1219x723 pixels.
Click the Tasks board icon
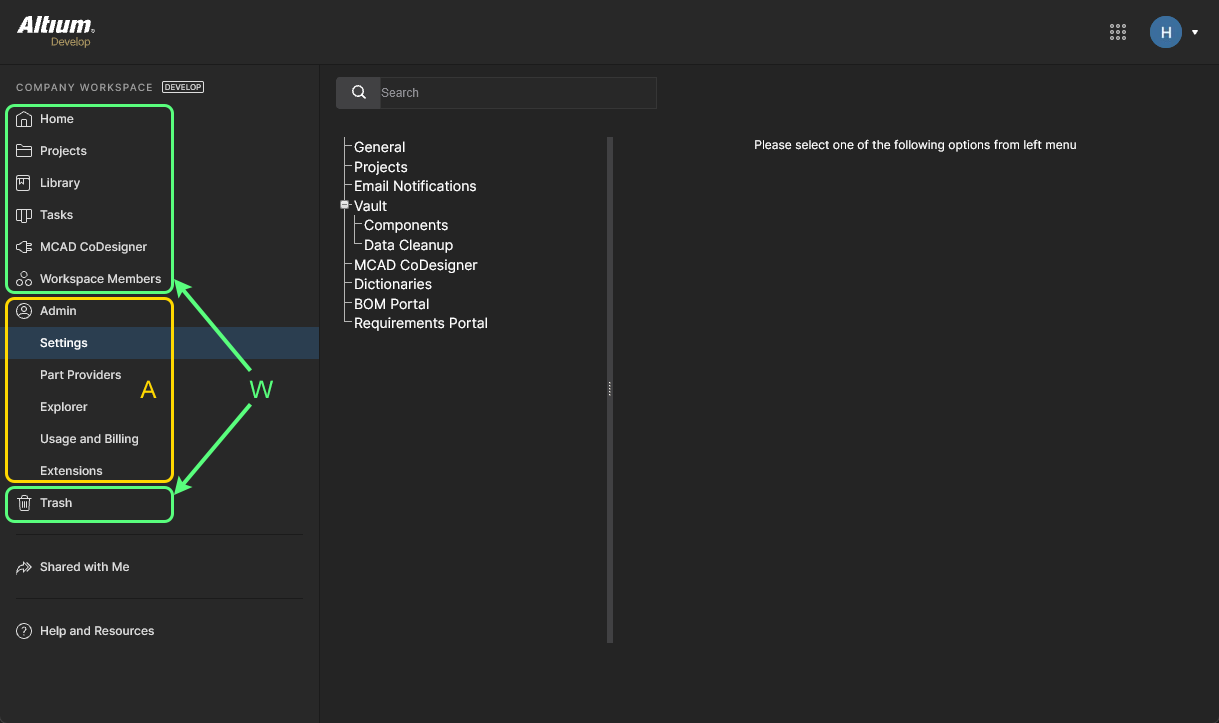tap(24, 215)
